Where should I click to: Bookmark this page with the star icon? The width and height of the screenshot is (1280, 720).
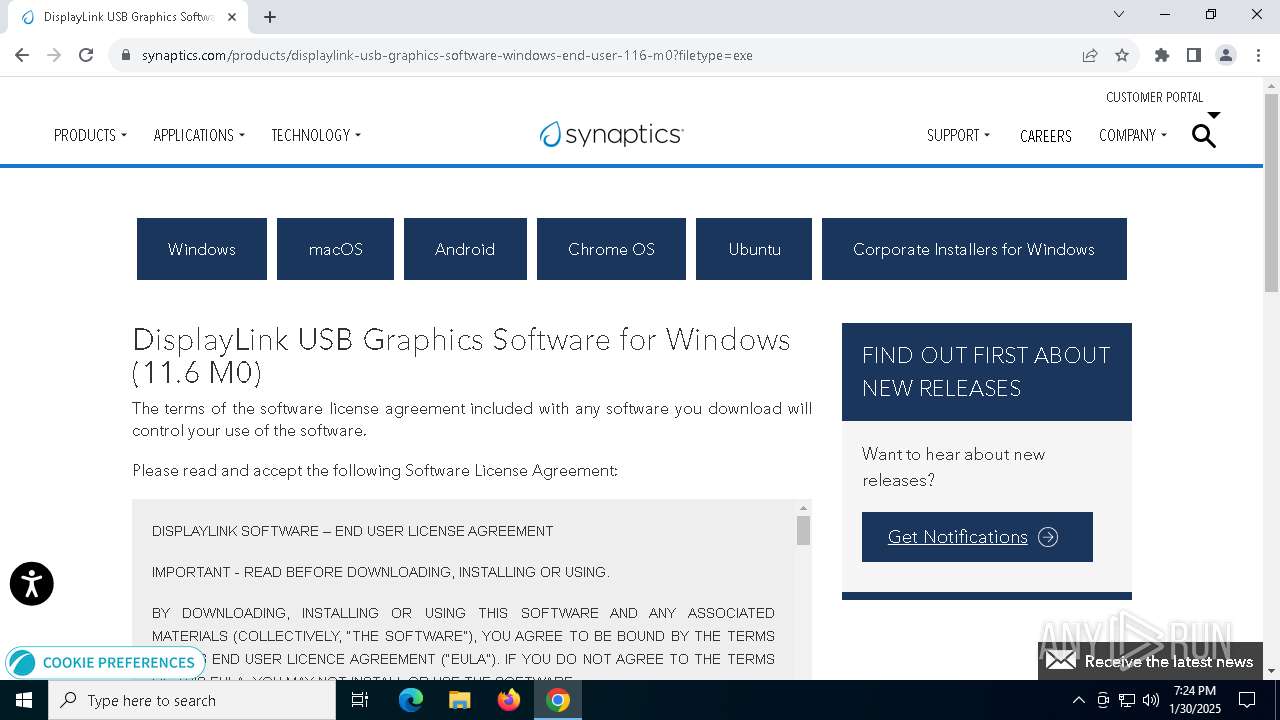[1122, 55]
